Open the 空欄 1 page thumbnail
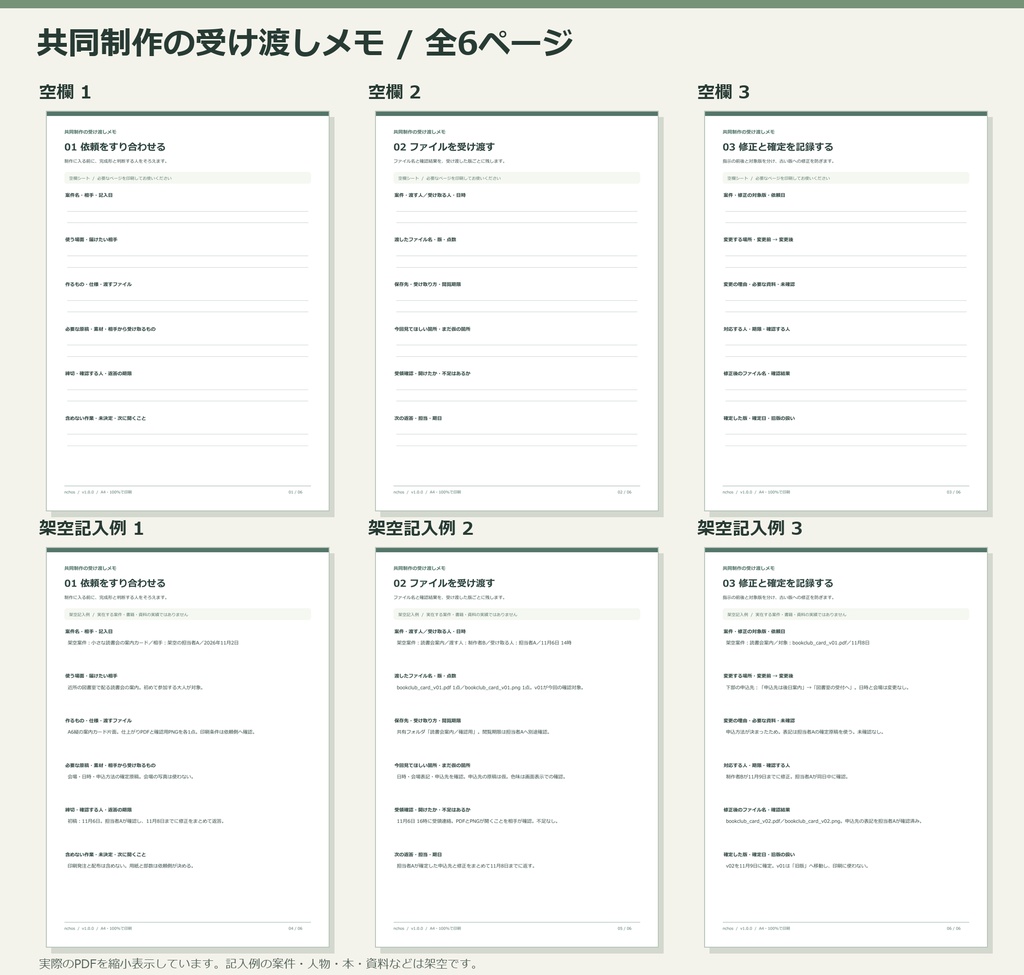Screen dimensions: 1024x975 187,311
